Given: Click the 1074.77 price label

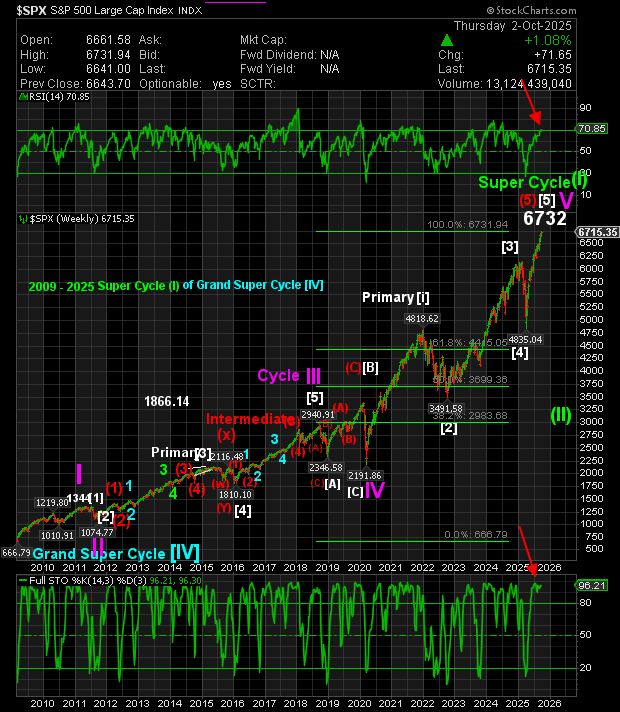Looking at the screenshot, I should 96,533.
